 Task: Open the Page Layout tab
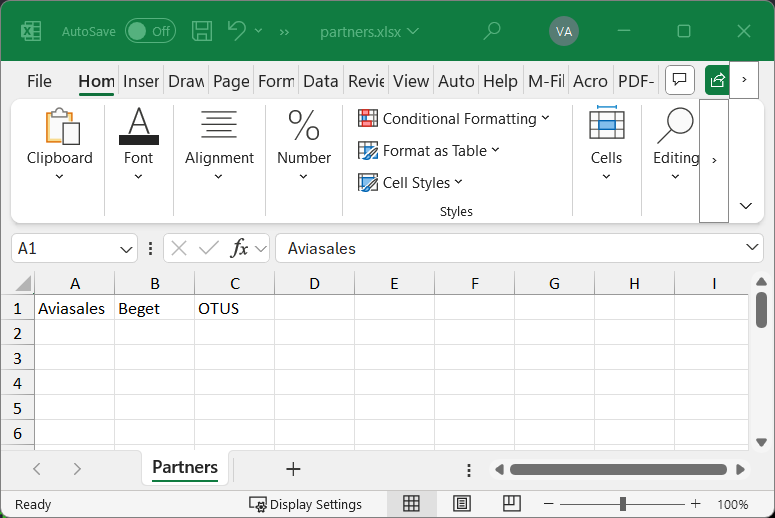click(231, 81)
